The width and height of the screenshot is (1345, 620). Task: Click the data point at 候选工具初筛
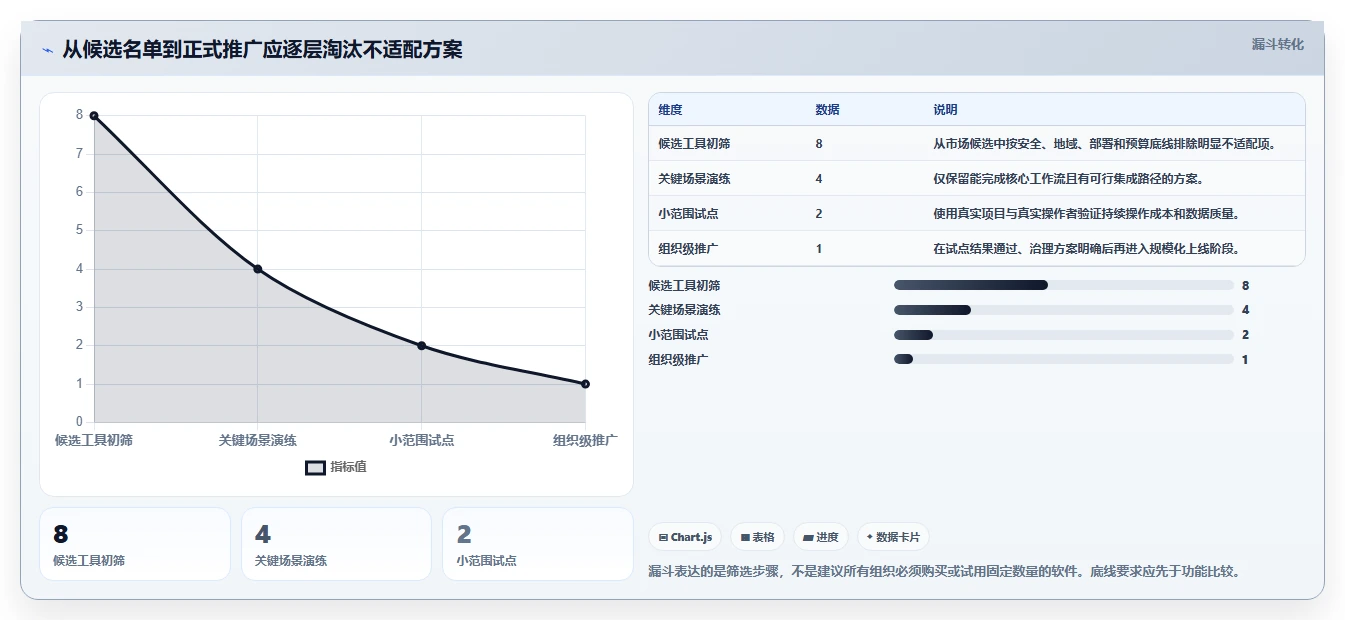coord(94,116)
